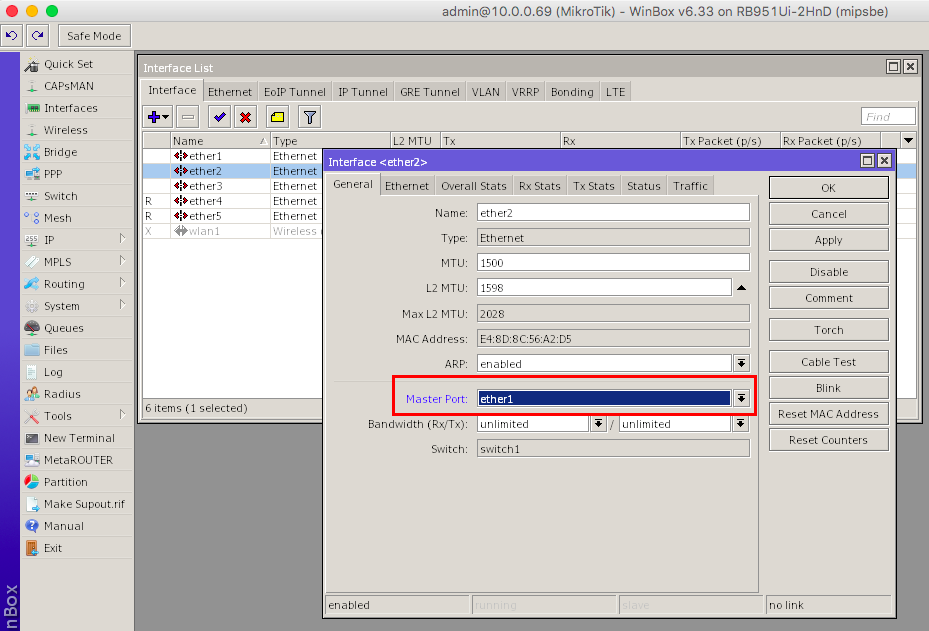Open the Overall Stats tab in the dialog
Viewport: 929px width, 631px height.
[473, 186]
